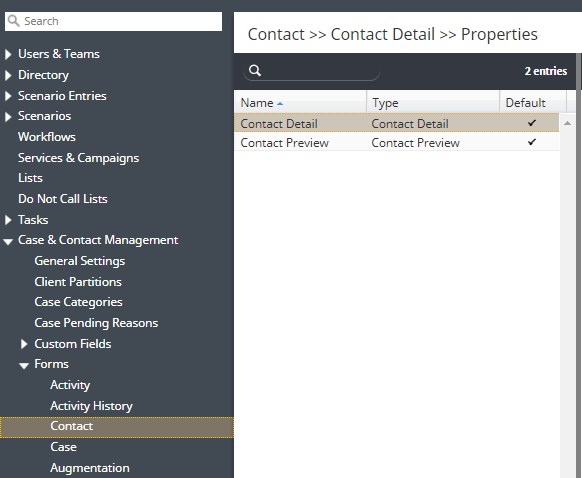The image size is (582, 478).
Task: Expand the Users & Teams section
Action: (x=8, y=55)
